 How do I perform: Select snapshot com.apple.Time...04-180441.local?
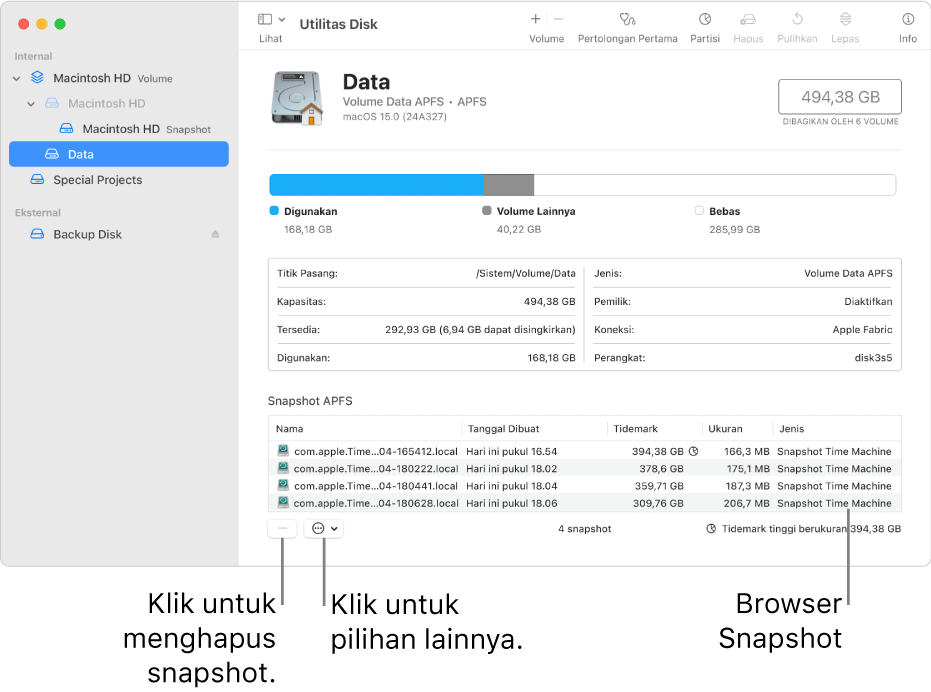pos(584,485)
